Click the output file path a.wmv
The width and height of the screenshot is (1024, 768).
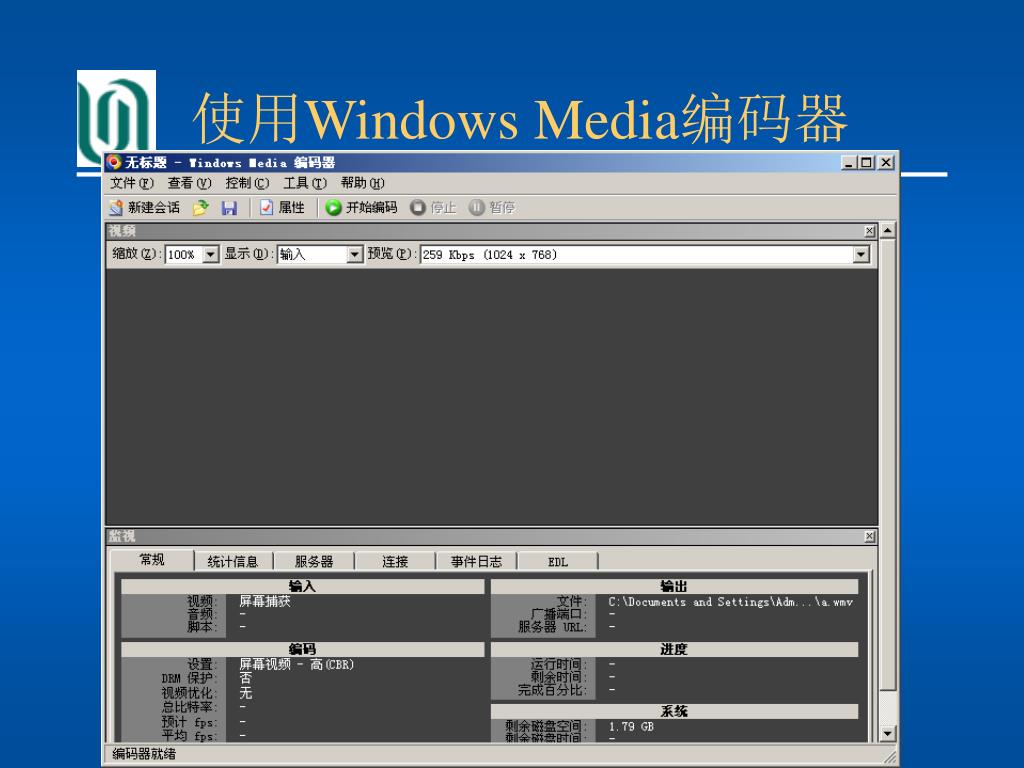730,602
